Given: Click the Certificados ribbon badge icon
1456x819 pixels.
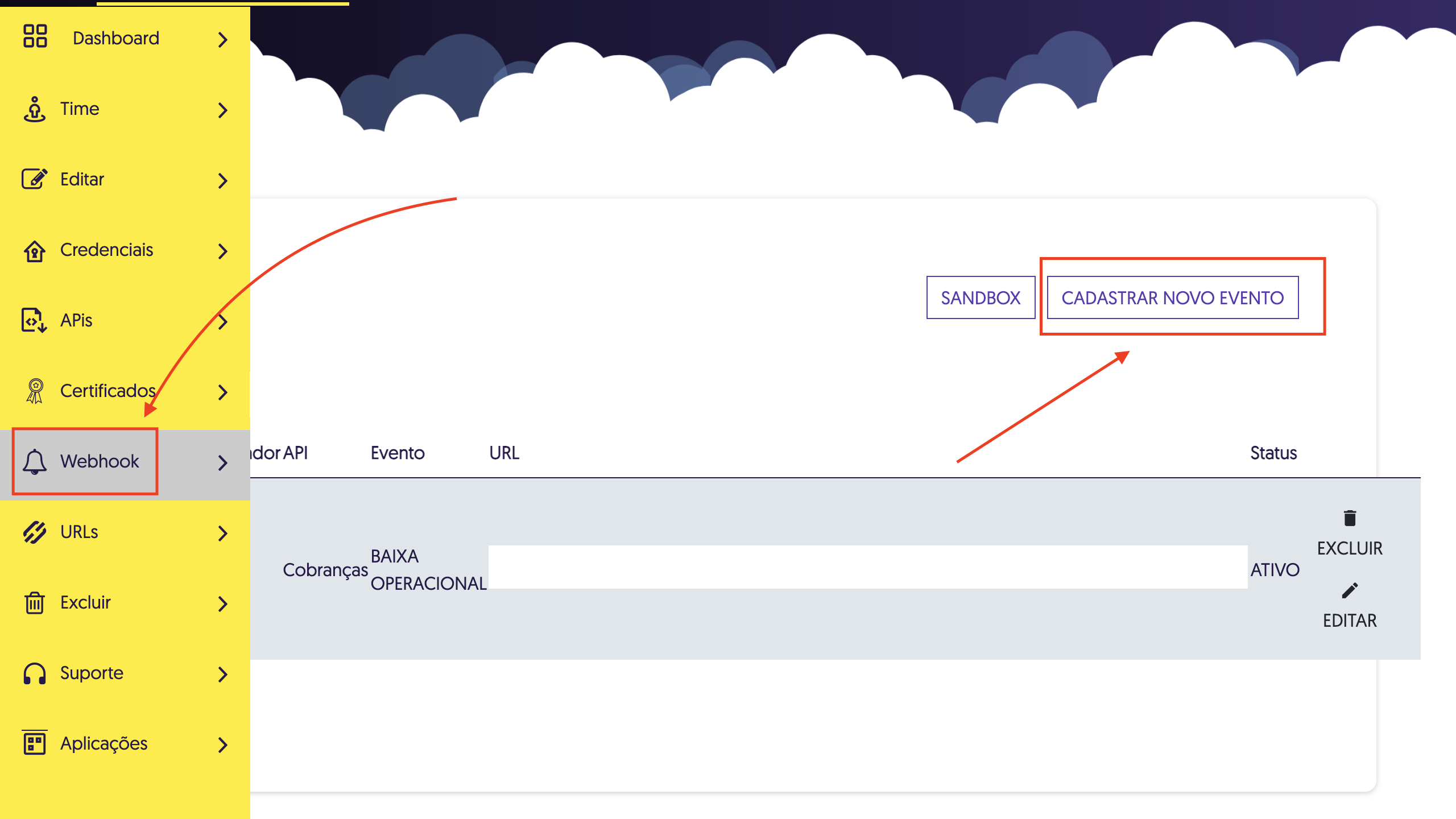Looking at the screenshot, I should point(35,391).
